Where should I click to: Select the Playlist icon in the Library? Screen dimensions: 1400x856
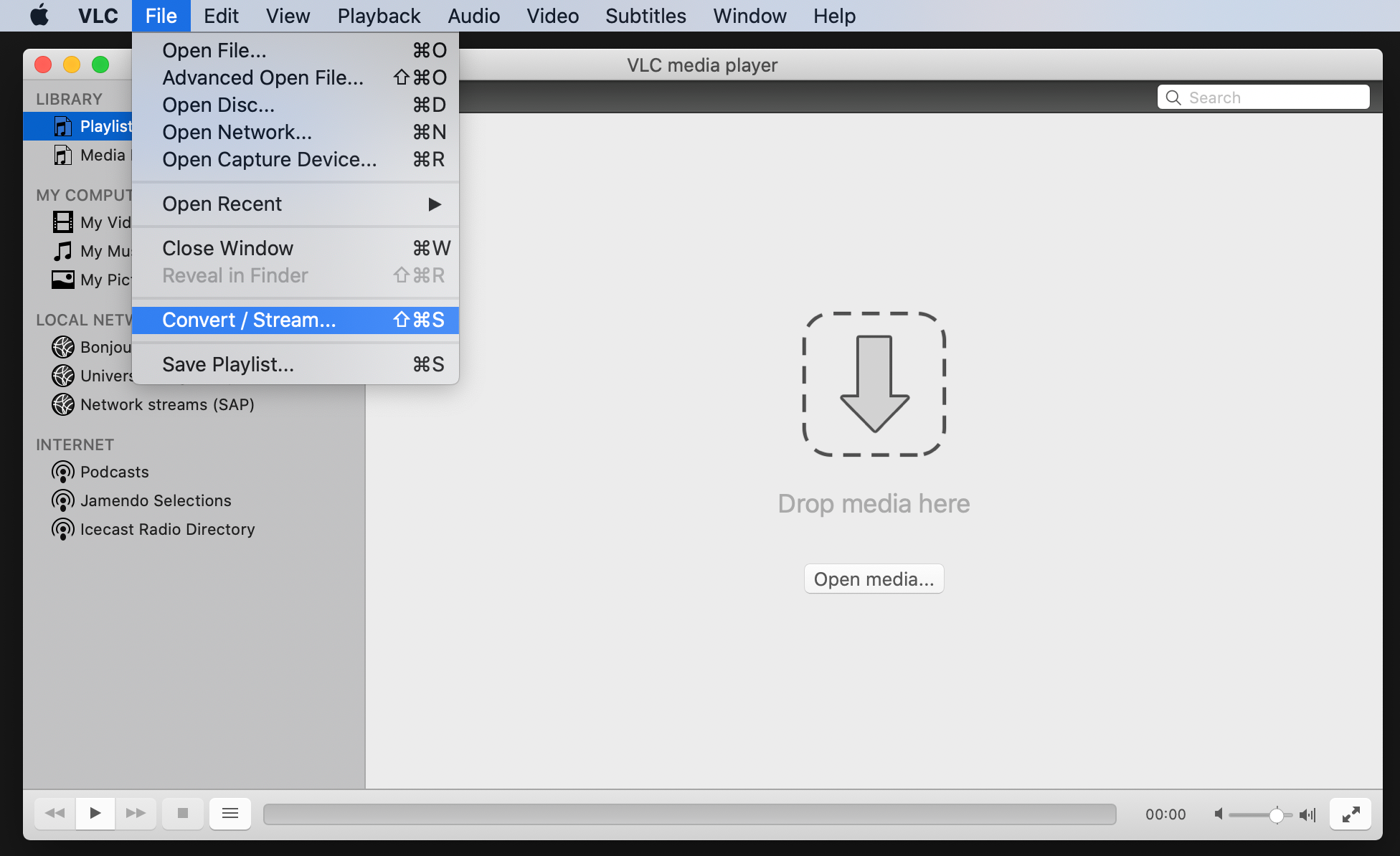[63, 127]
